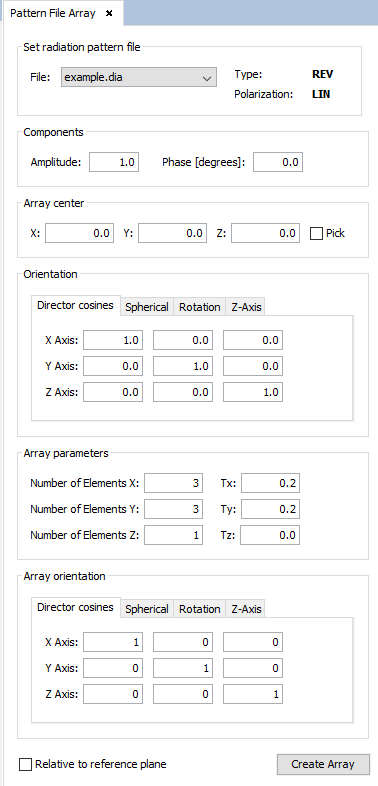Click the Tz spacing input field
378x786 pixels.
(x=270, y=535)
